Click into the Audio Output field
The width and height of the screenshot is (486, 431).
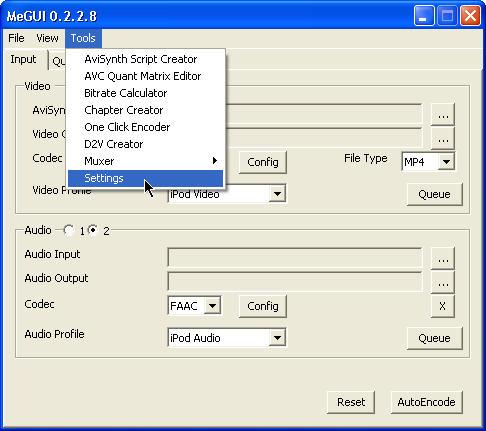pos(295,281)
